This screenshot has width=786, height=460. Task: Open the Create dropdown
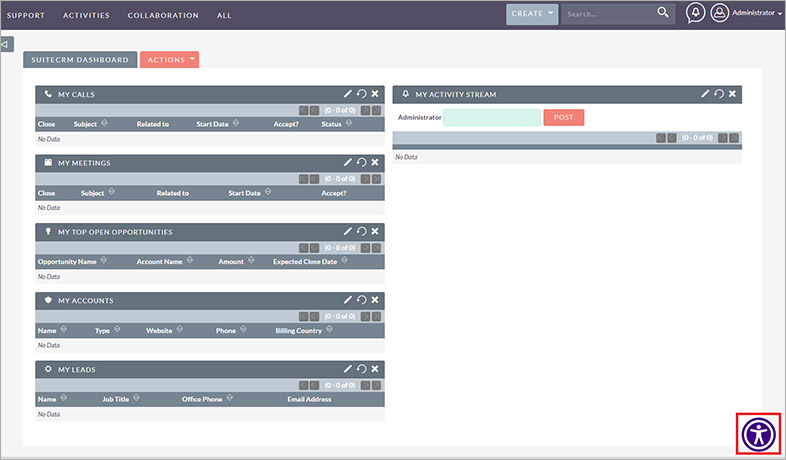tap(532, 14)
